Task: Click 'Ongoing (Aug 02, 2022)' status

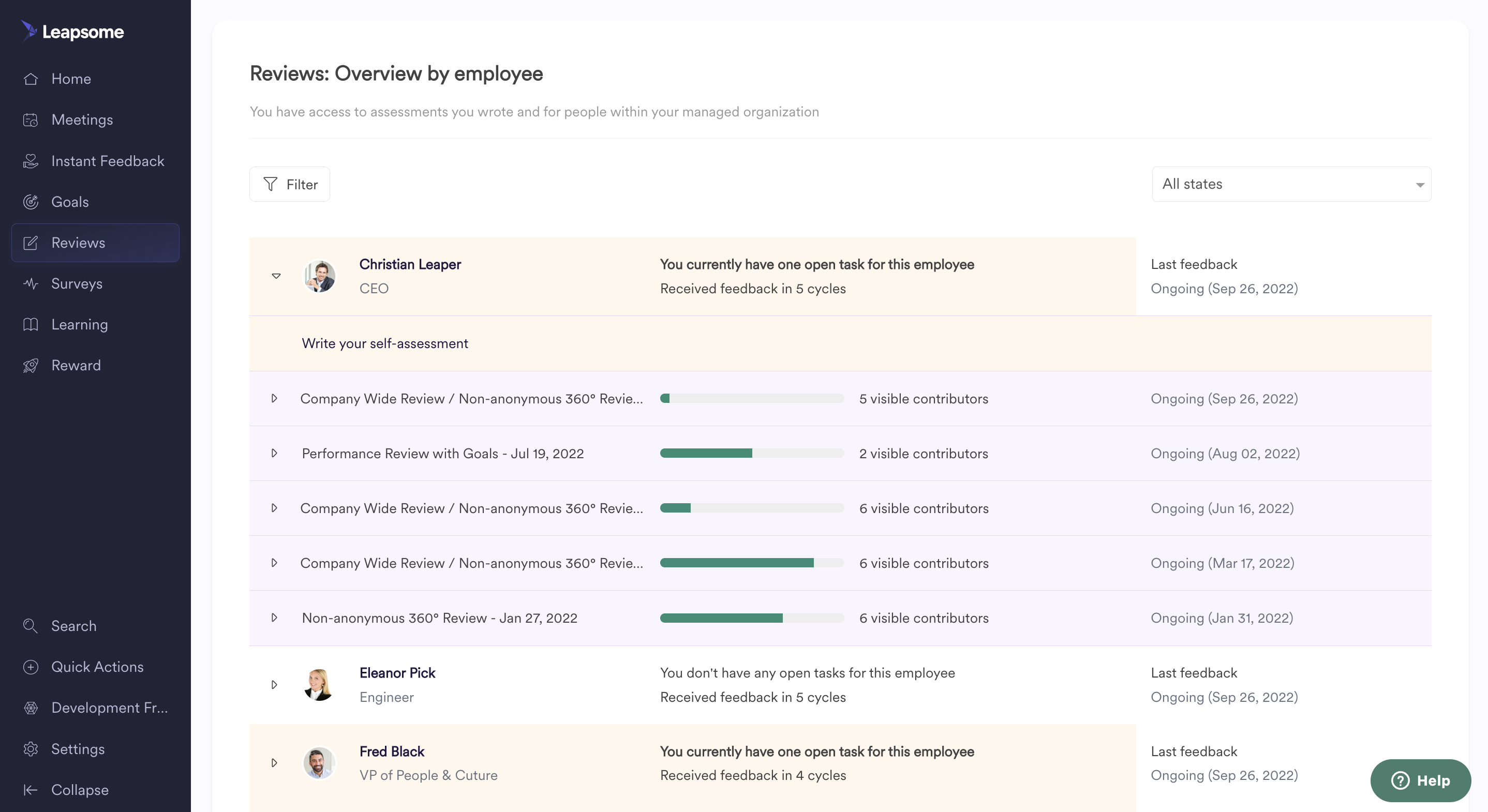Action: point(1225,454)
